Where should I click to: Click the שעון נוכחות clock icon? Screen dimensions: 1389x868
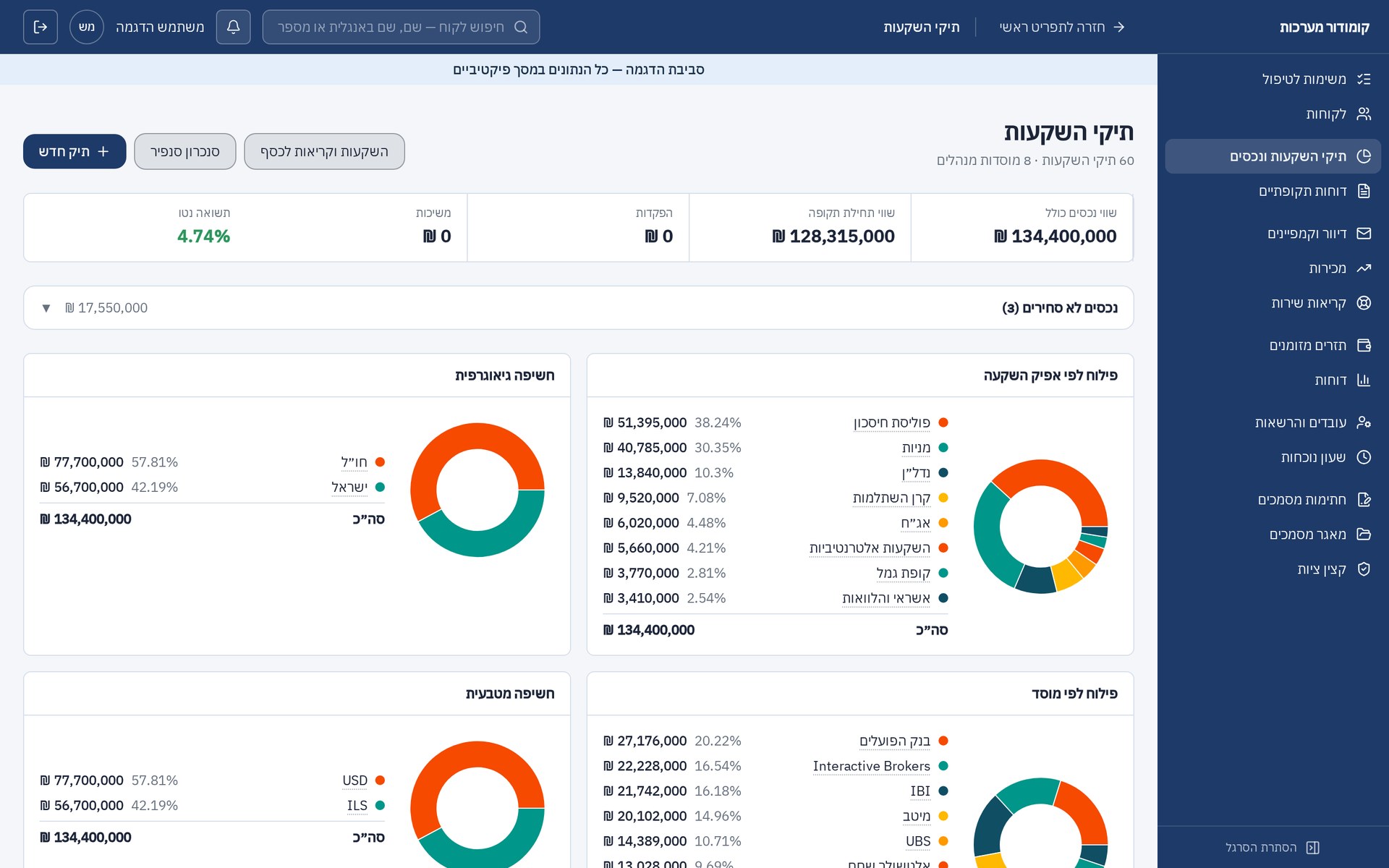coord(1364,457)
